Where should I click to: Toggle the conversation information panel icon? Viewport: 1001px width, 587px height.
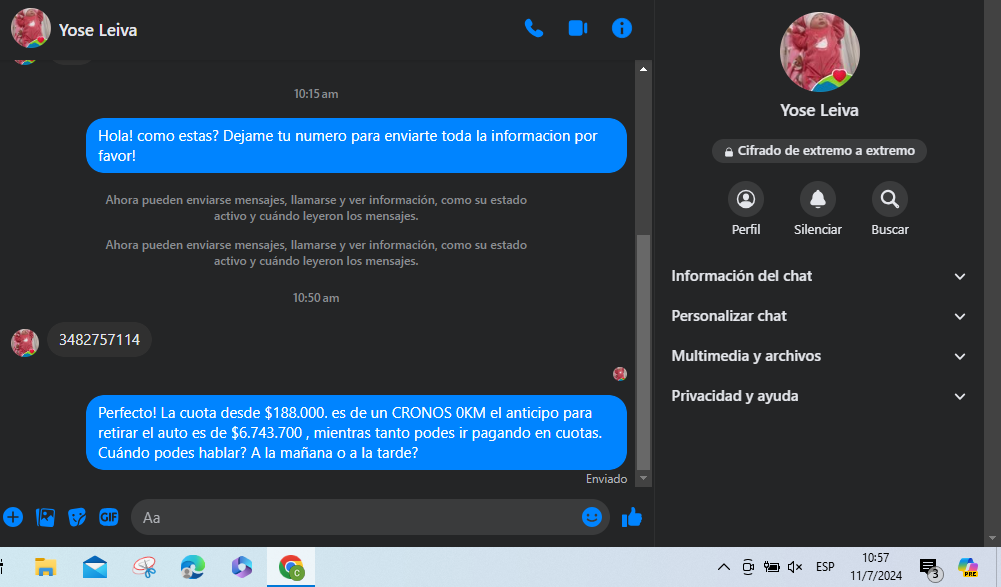(x=622, y=28)
